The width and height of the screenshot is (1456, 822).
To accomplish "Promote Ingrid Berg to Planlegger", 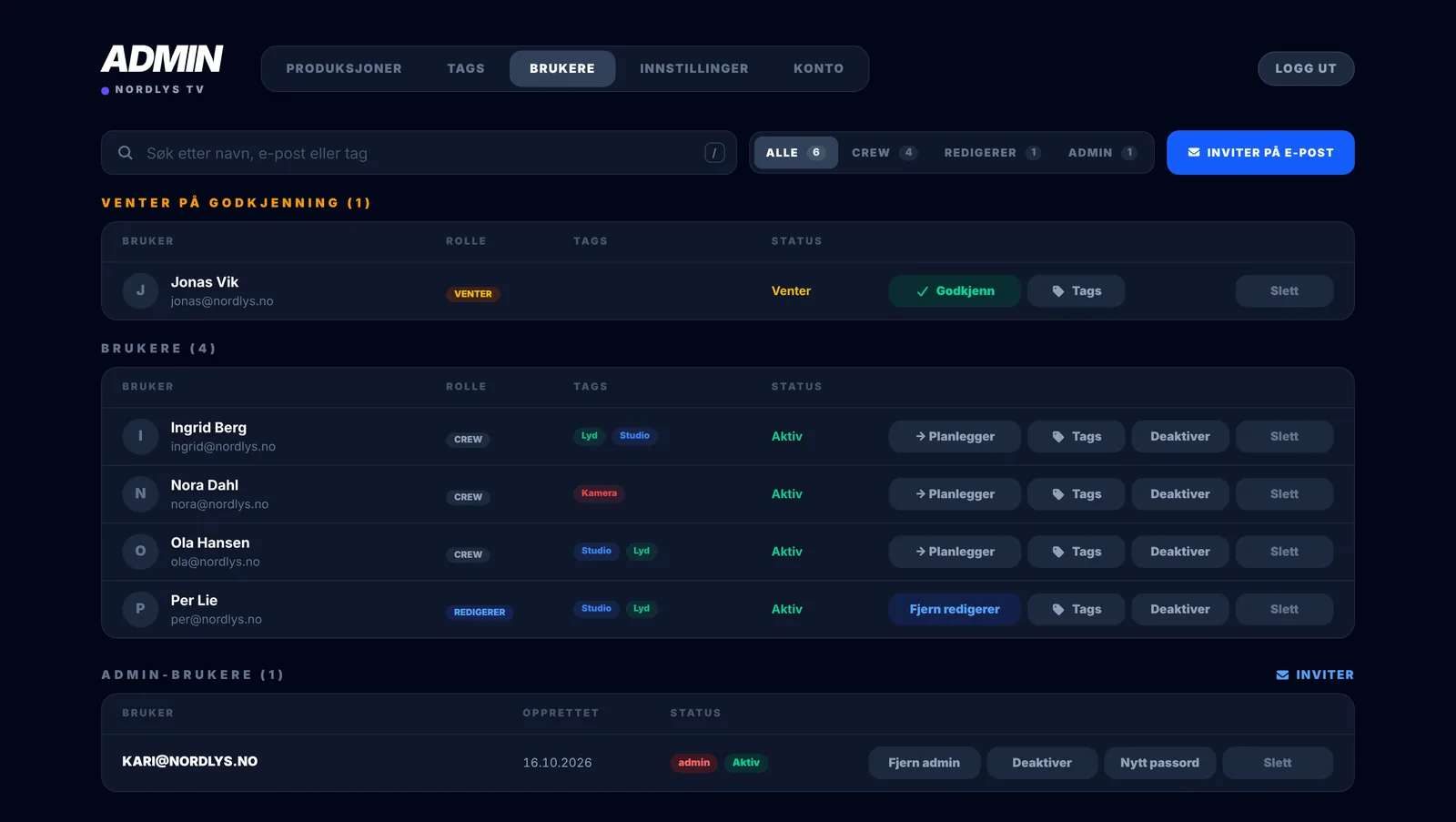I will tap(955, 436).
